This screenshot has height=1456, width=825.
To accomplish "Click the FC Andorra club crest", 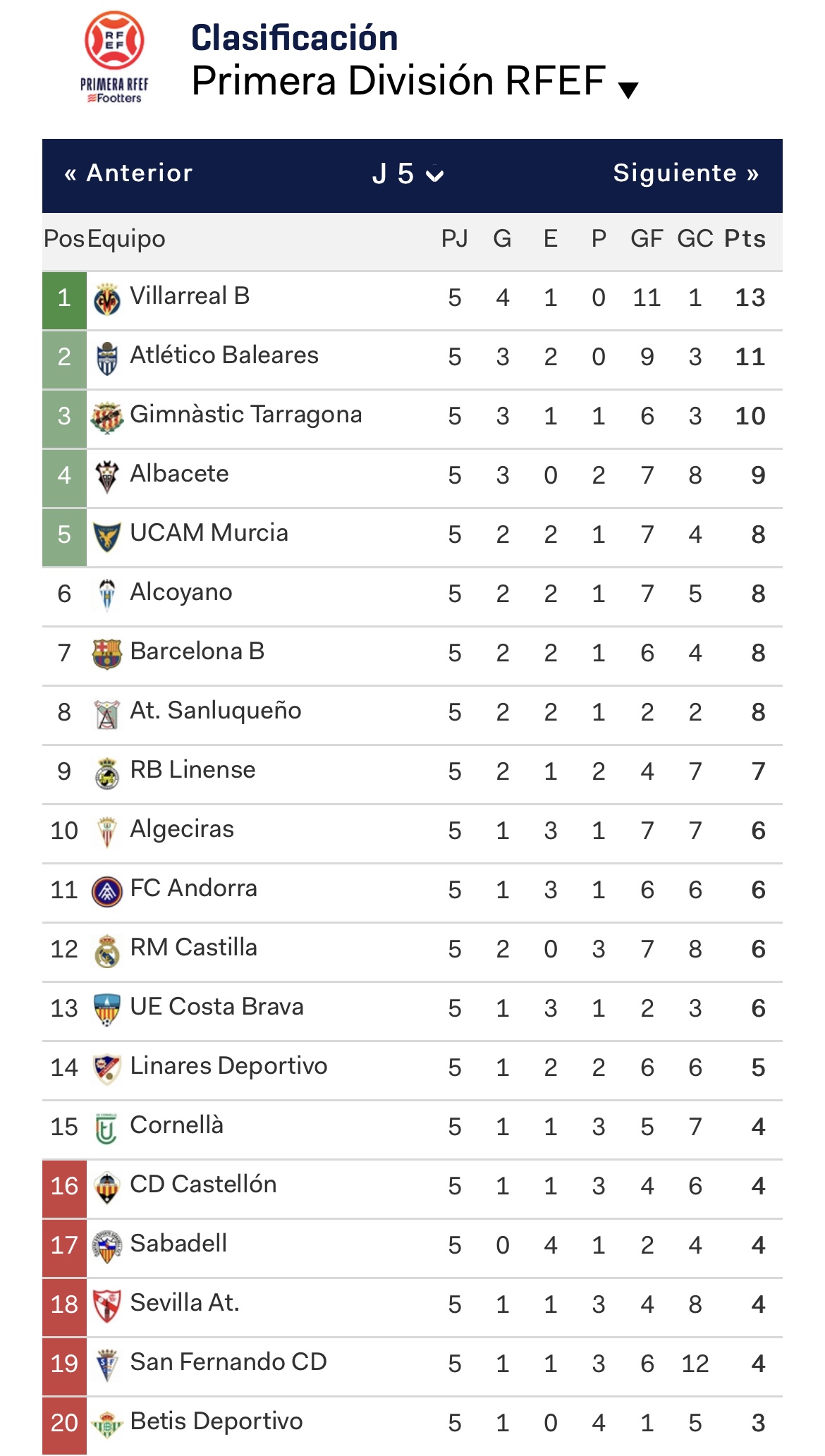I will 107,891.
